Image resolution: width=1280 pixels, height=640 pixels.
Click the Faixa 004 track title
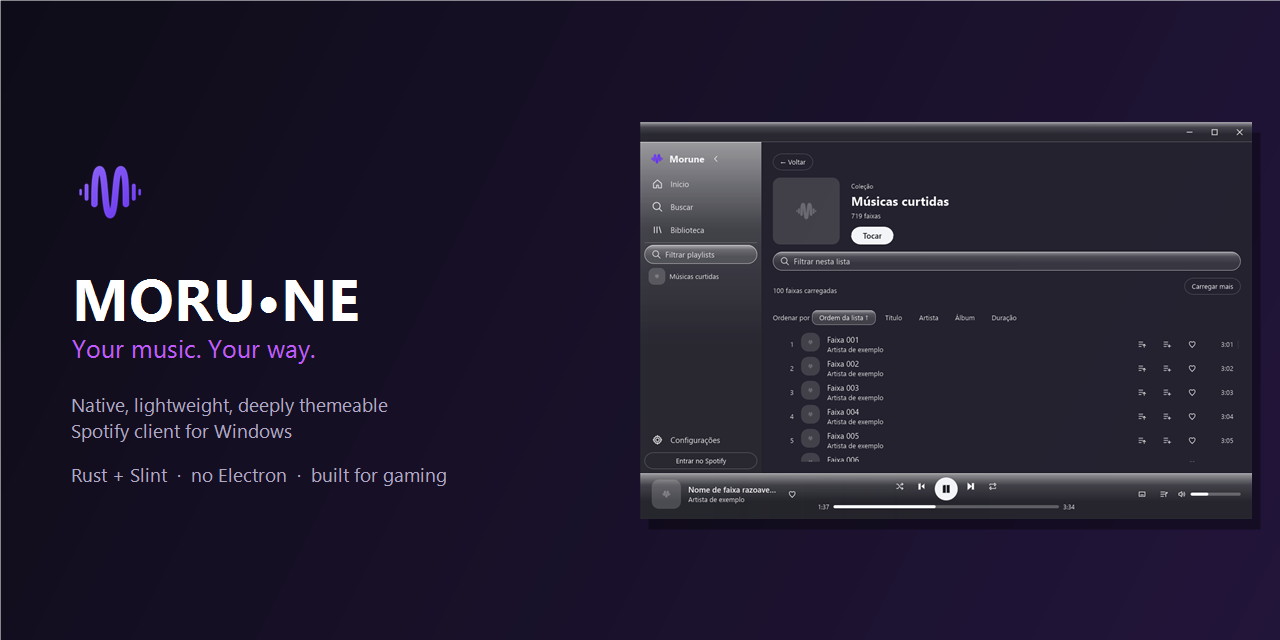[843, 412]
